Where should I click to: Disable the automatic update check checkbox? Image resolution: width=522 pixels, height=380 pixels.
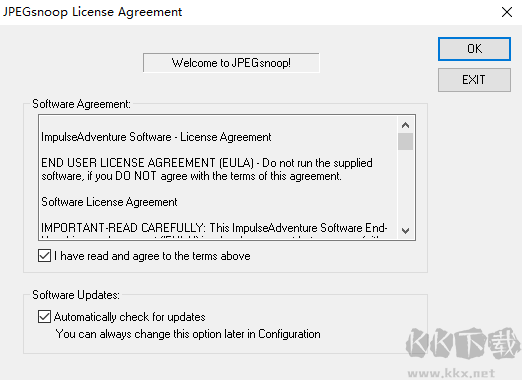coord(44,317)
